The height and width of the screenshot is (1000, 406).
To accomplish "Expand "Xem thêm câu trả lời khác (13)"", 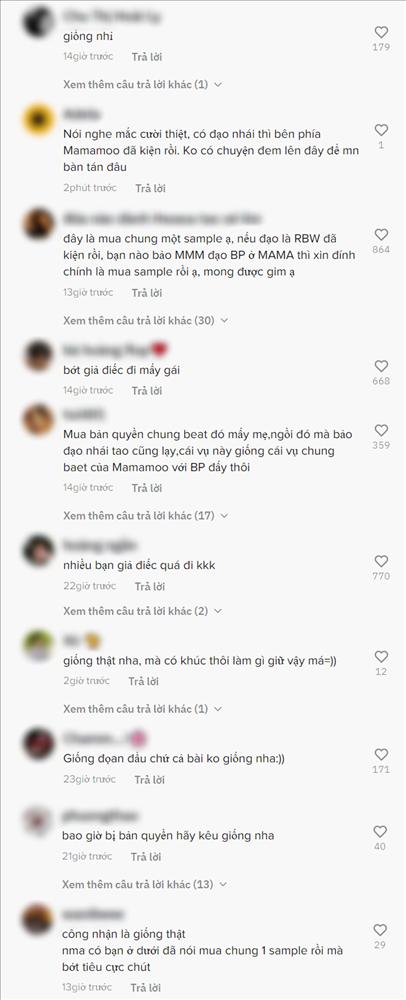I will [x=145, y=885].
